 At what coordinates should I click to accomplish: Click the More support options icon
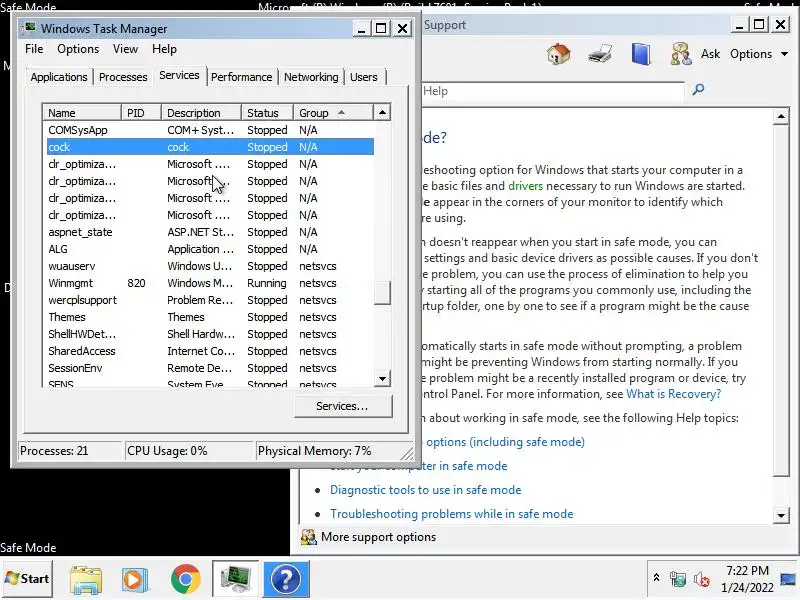(308, 537)
